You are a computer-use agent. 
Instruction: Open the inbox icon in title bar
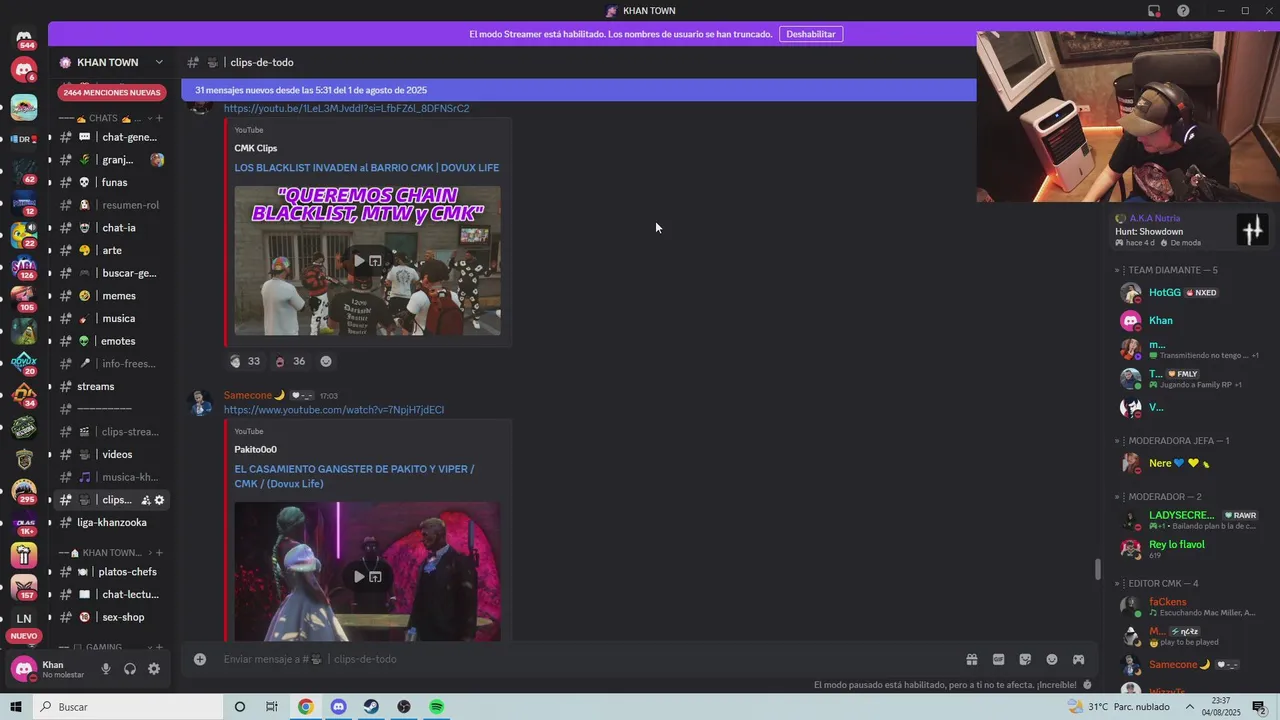tap(1154, 11)
